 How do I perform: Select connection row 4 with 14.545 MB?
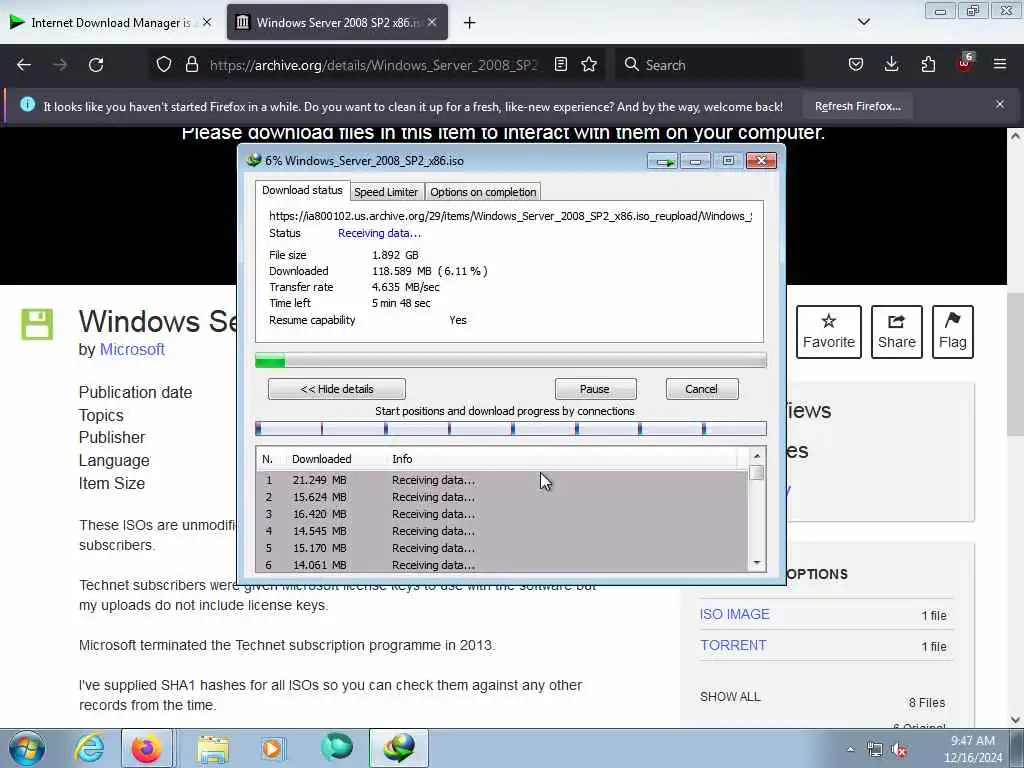click(x=502, y=531)
